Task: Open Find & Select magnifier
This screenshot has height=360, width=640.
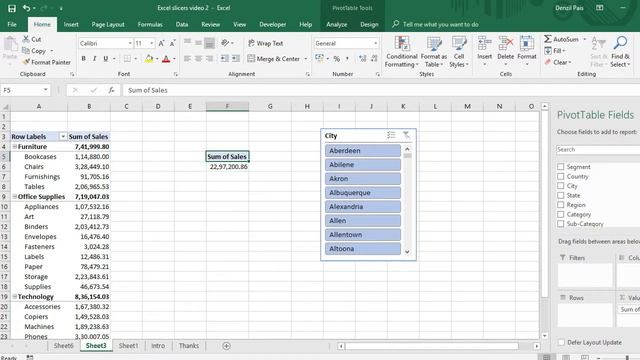Action: coord(620,51)
